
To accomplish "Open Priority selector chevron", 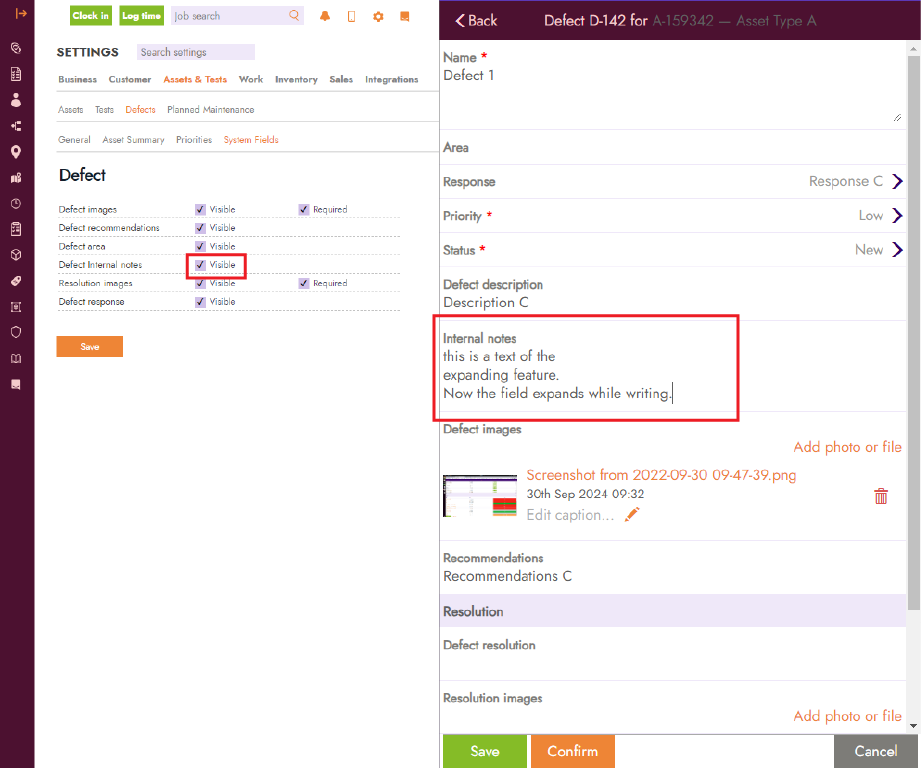I will pyautogui.click(x=897, y=215).
